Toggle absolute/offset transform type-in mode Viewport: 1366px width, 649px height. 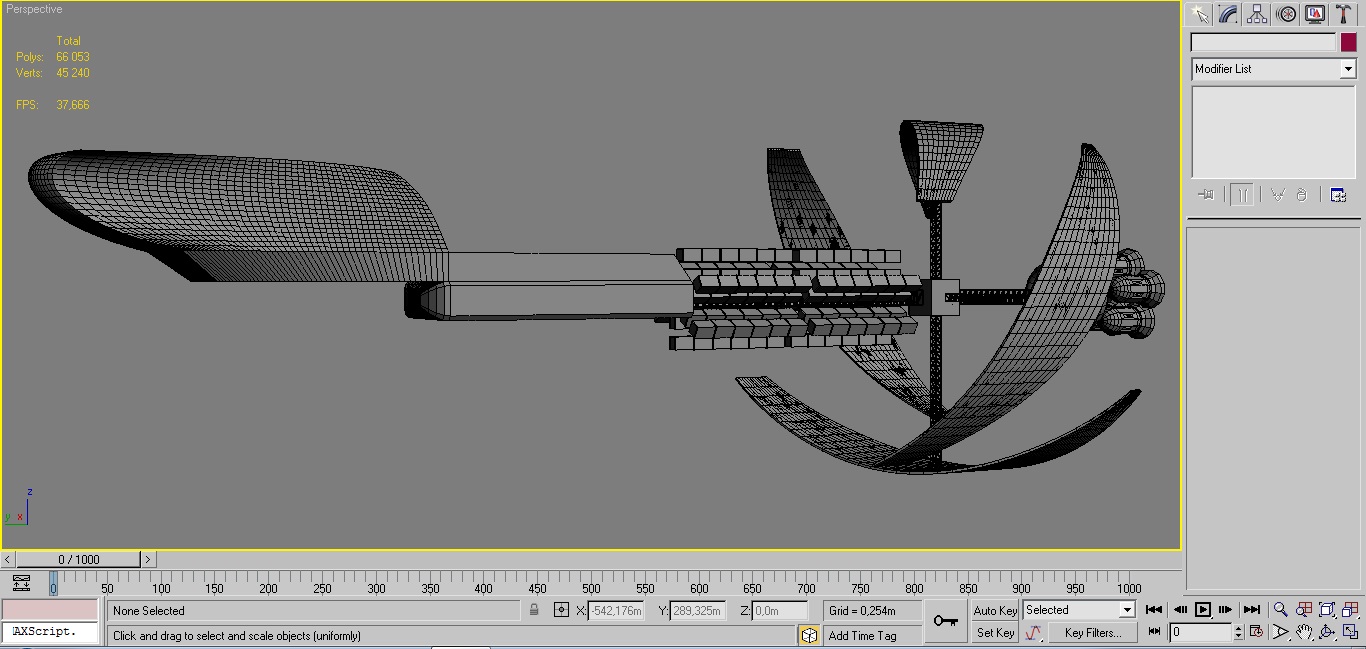pos(561,610)
